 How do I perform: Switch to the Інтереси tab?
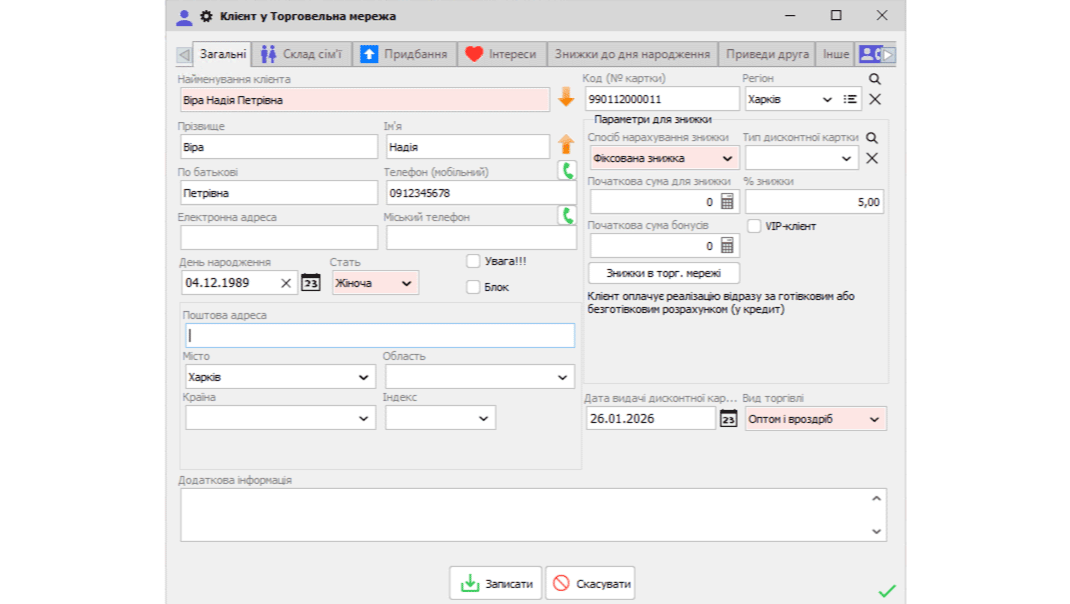point(502,54)
